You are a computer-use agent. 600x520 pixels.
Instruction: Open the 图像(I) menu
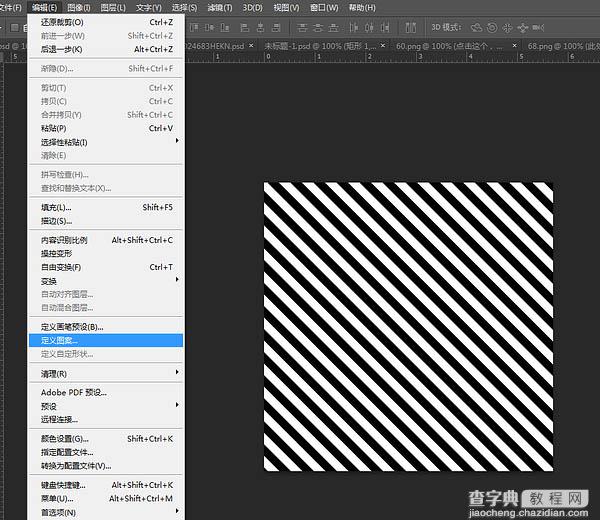click(x=79, y=7)
